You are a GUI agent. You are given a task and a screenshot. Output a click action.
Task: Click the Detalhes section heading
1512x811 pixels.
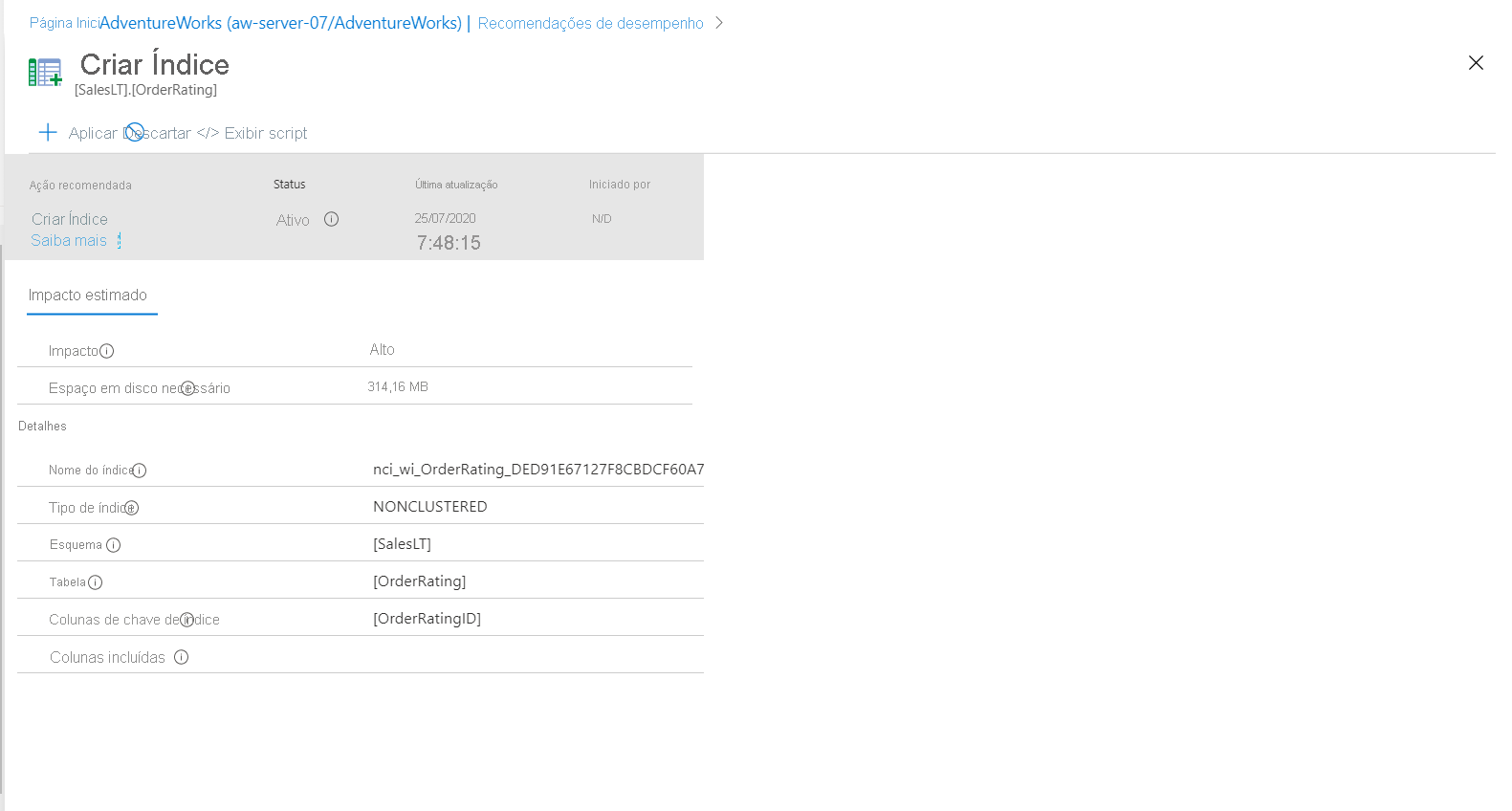(x=42, y=426)
